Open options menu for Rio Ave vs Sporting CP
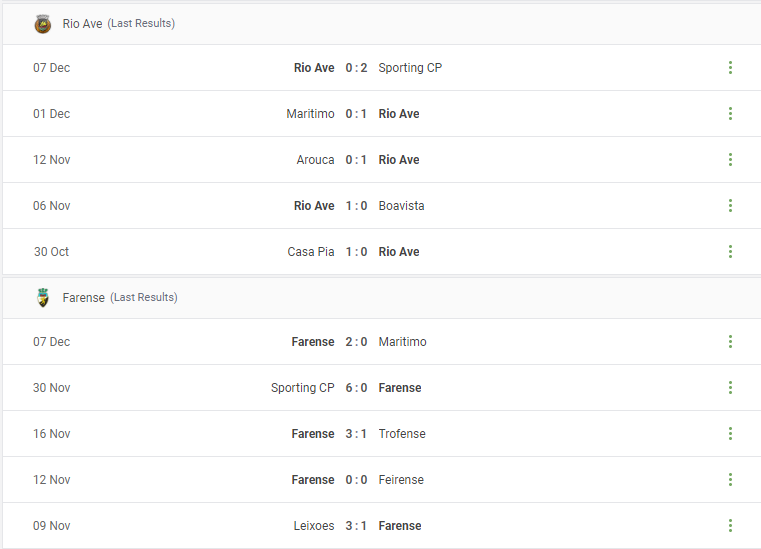Screen dimensions: 761x549 click(x=730, y=67)
